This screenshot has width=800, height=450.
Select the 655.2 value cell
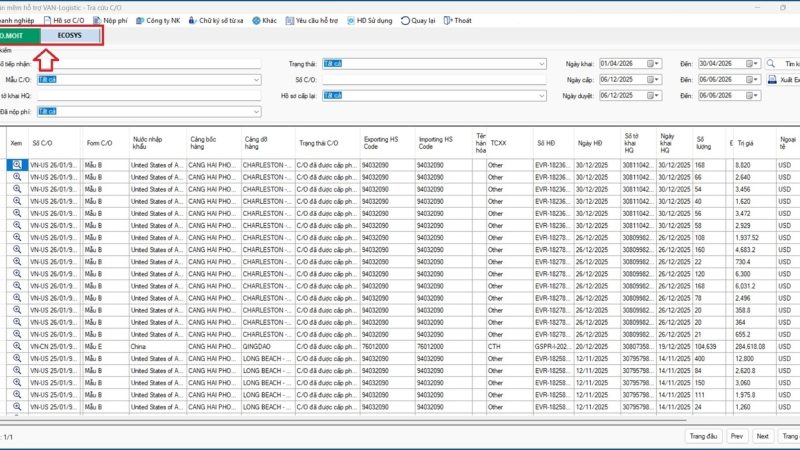pos(754,334)
